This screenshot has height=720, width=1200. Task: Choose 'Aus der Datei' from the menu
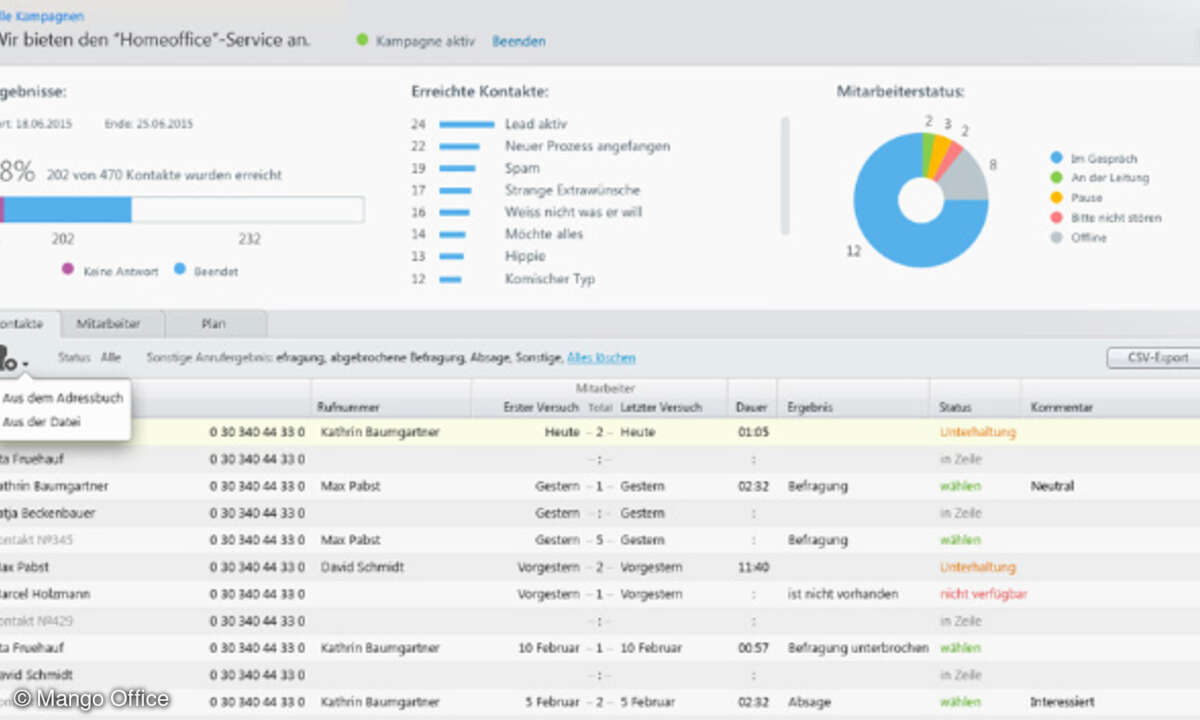click(x=41, y=423)
